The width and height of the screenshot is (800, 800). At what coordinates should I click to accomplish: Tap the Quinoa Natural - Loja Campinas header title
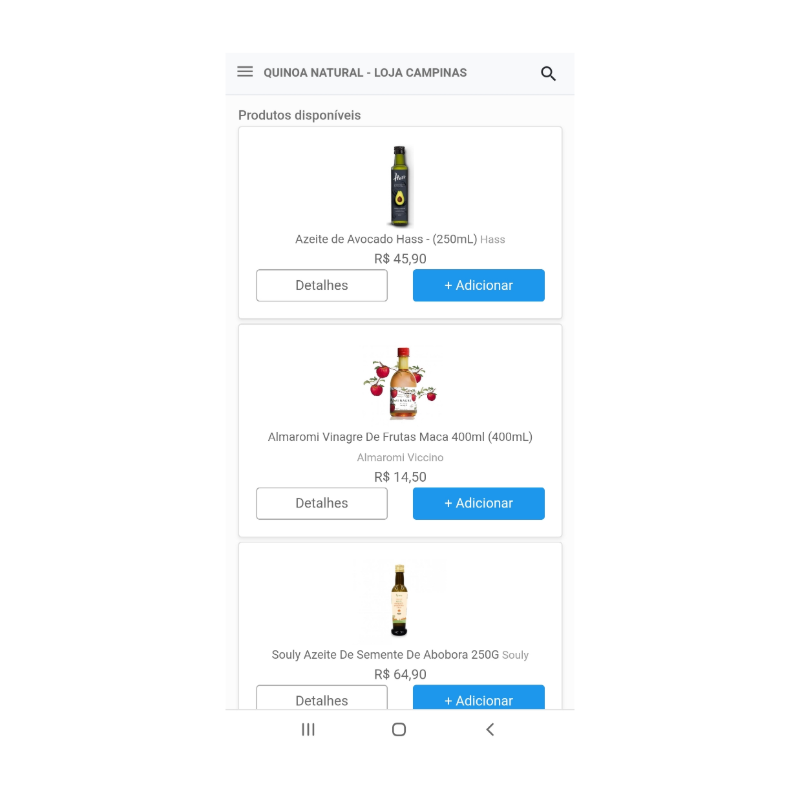click(x=365, y=73)
